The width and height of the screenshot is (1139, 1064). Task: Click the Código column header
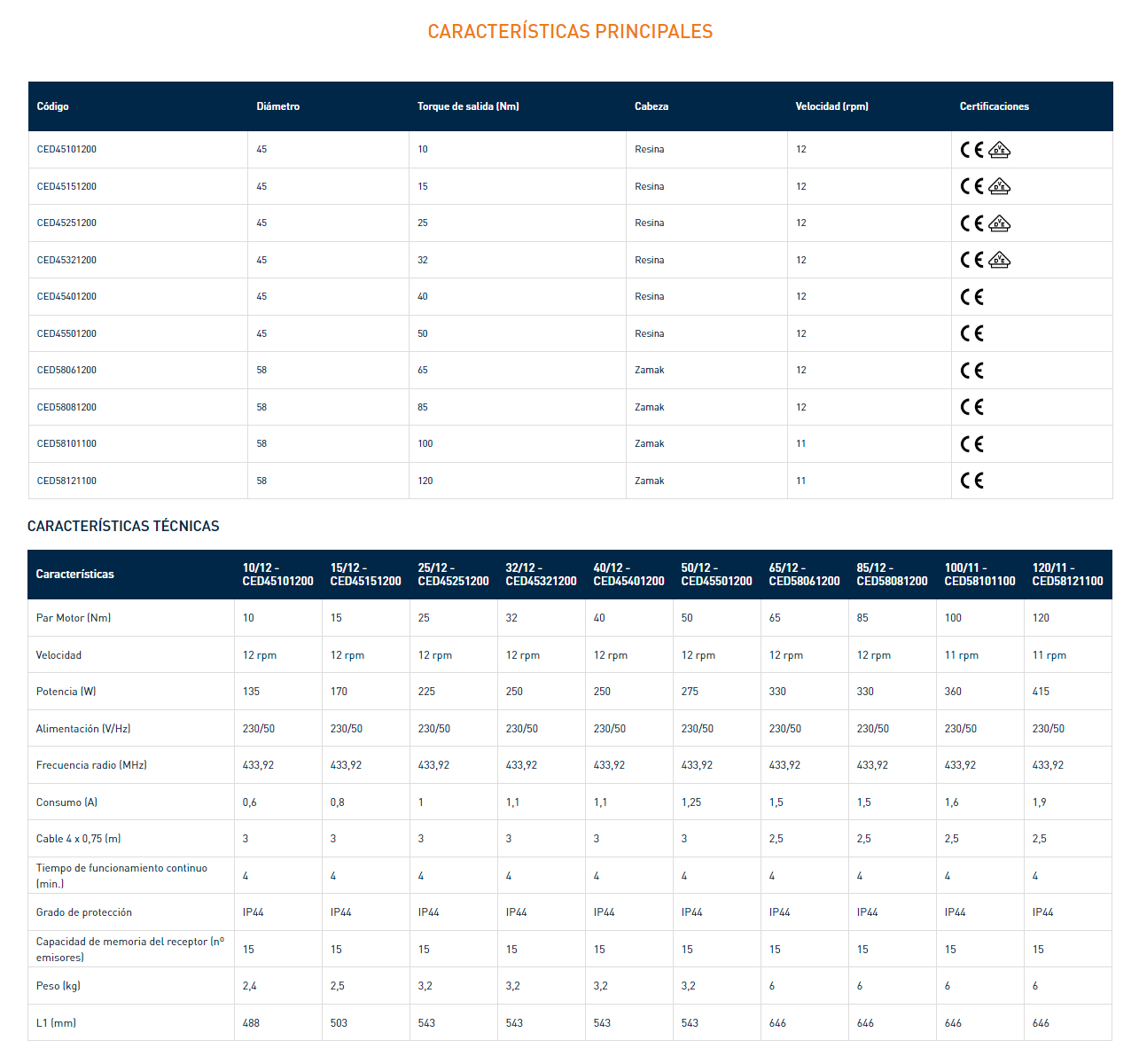click(x=52, y=106)
